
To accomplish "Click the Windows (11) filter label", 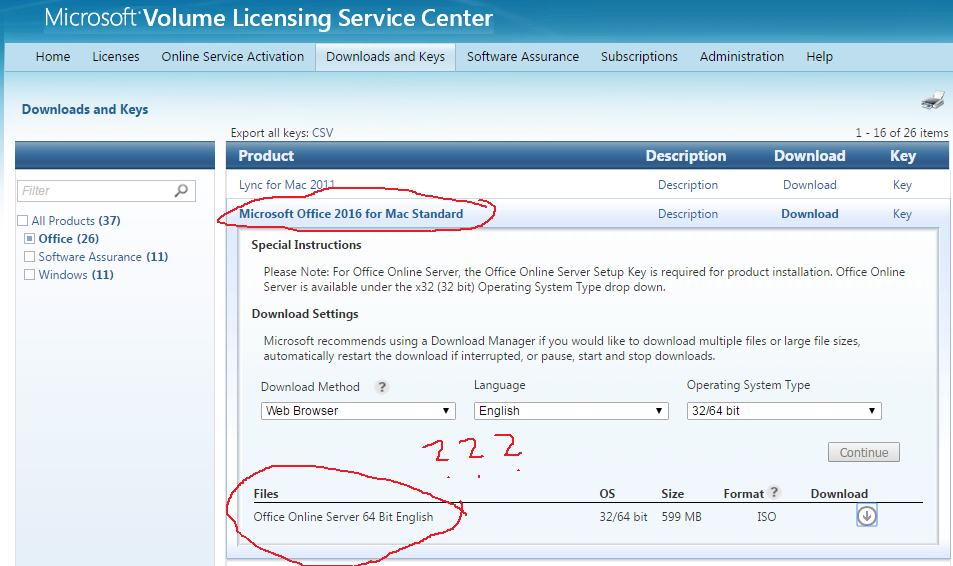I will click(76, 275).
